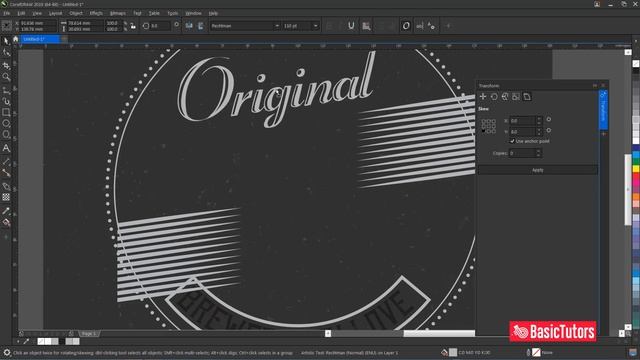The height and width of the screenshot is (360, 640).
Task: Click the rotation angle field in property bar
Action: (x=160, y=26)
